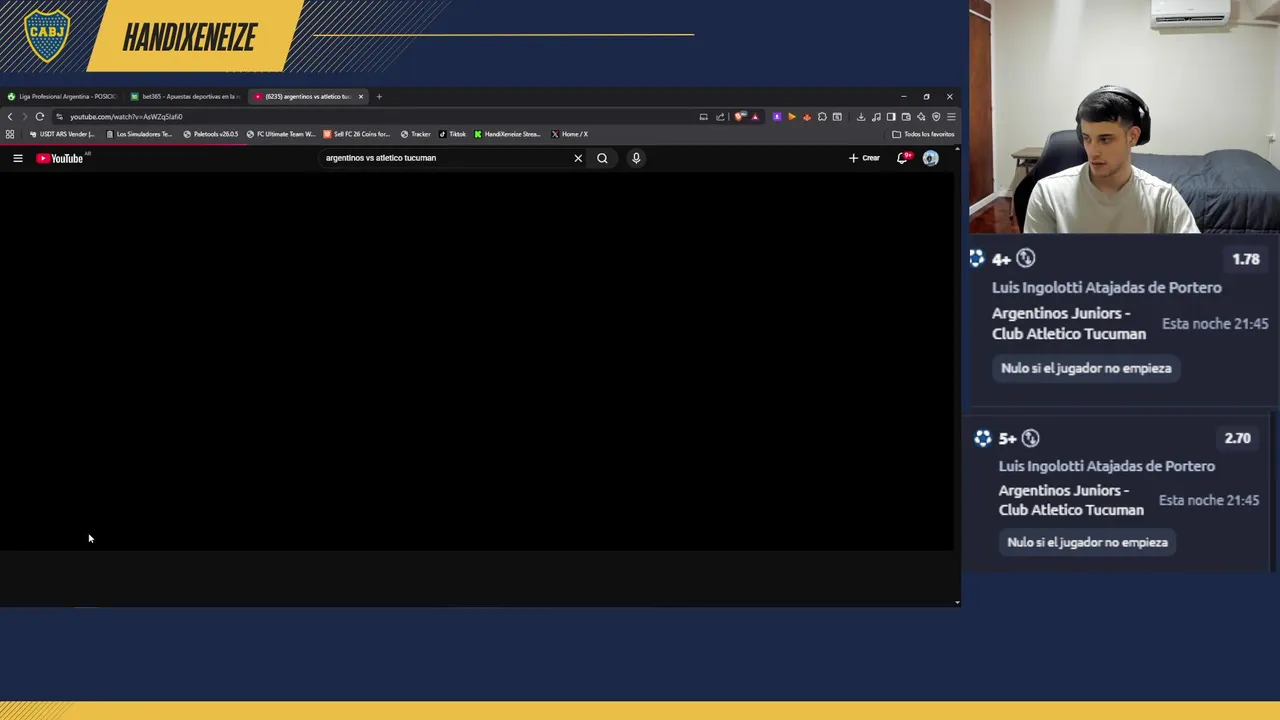Go back with browser back arrow
This screenshot has width=1280, height=720.
point(10,117)
